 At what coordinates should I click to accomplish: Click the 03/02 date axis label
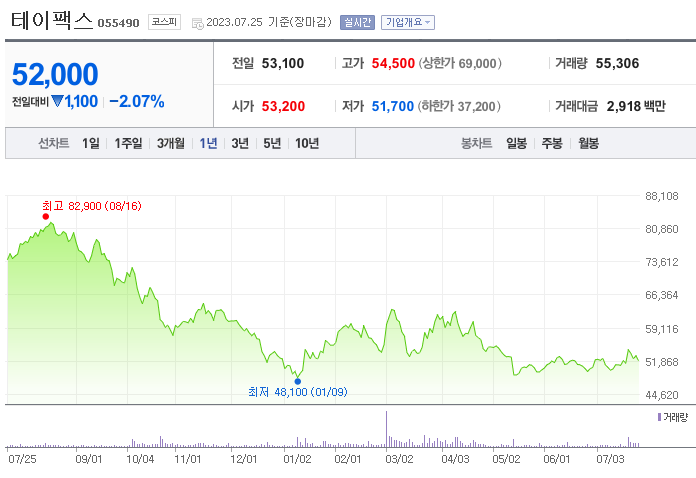[x=399, y=459]
